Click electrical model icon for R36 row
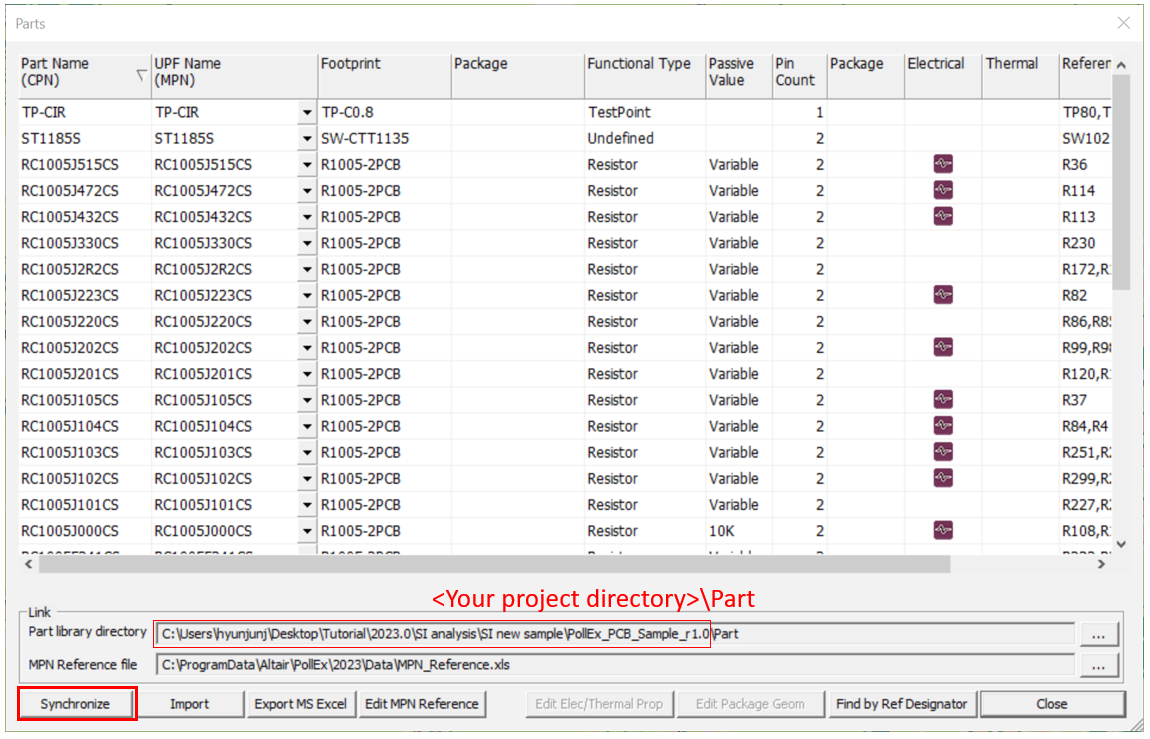The width and height of the screenshot is (1150, 739). (942, 165)
